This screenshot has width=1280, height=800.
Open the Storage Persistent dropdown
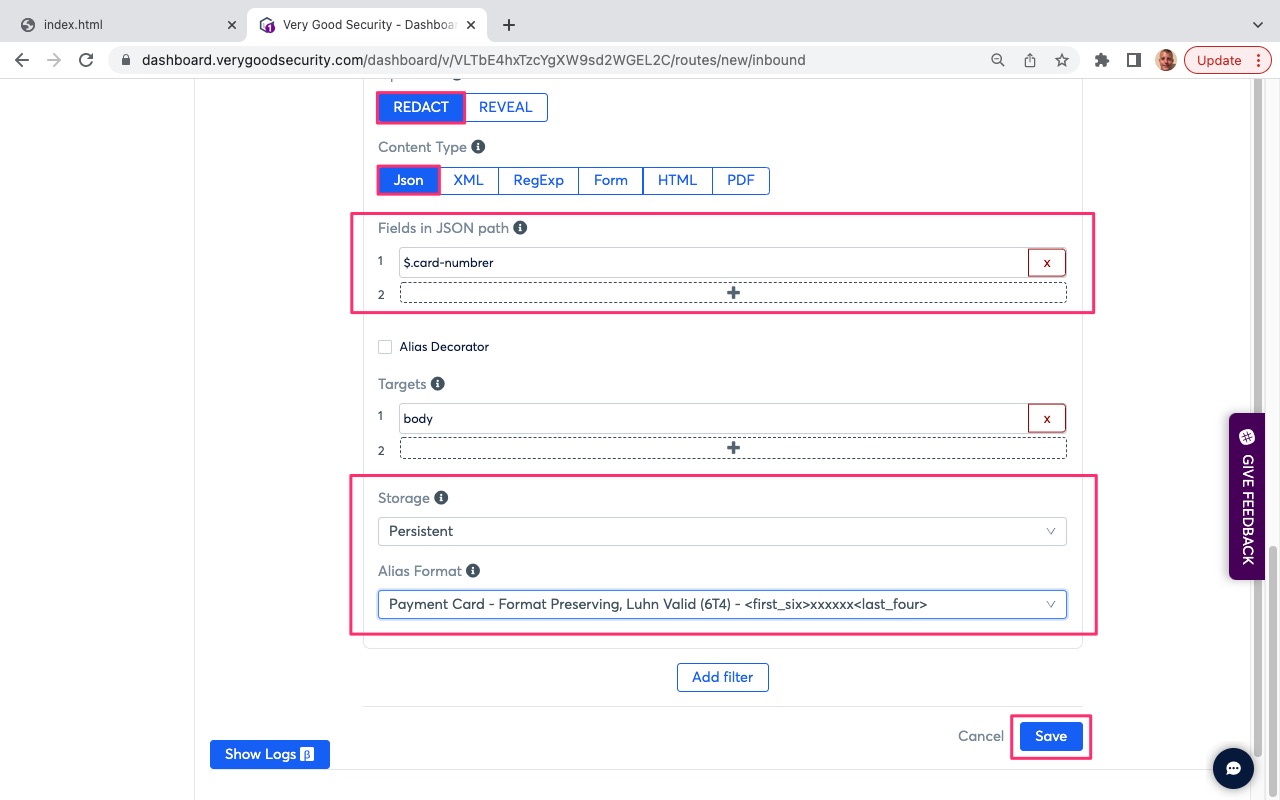pyautogui.click(x=722, y=531)
